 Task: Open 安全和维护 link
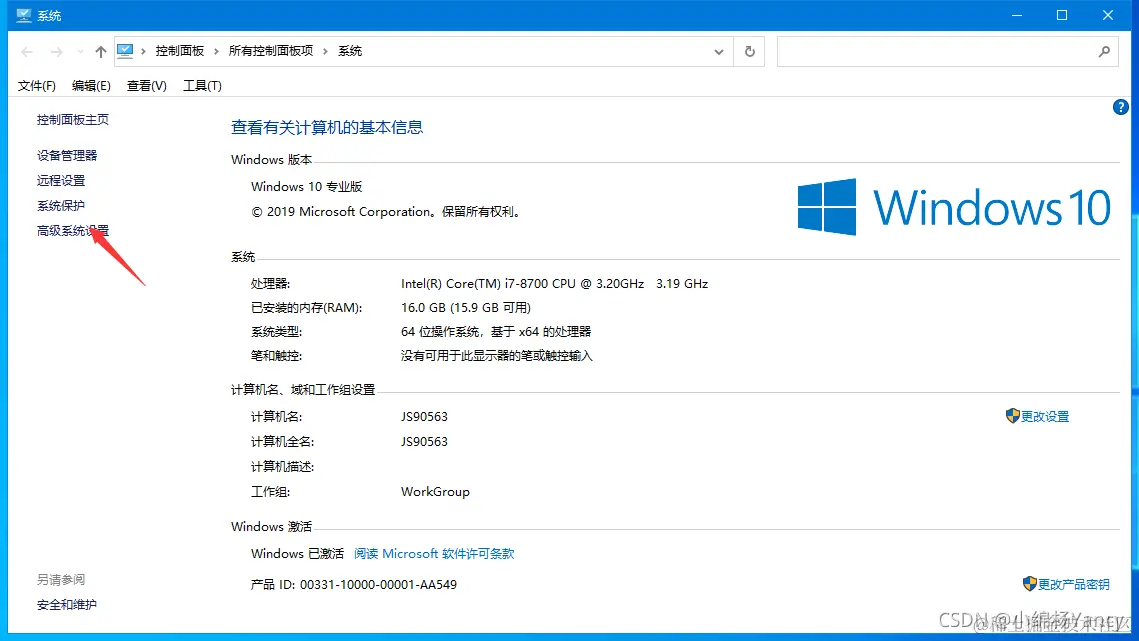pos(67,605)
